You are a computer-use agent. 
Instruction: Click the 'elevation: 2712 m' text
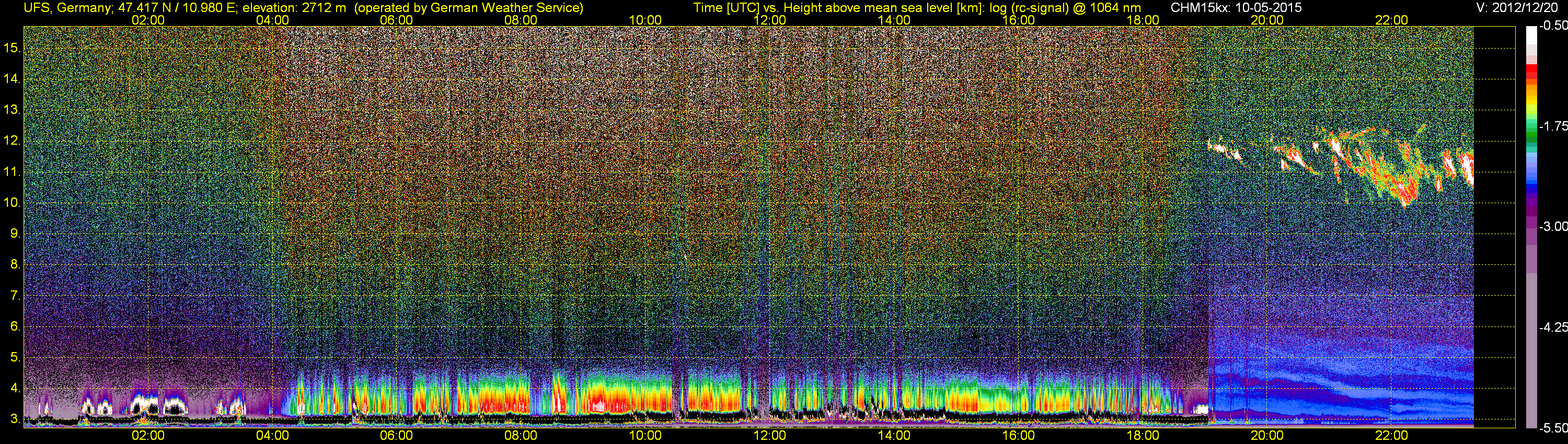pos(295,8)
